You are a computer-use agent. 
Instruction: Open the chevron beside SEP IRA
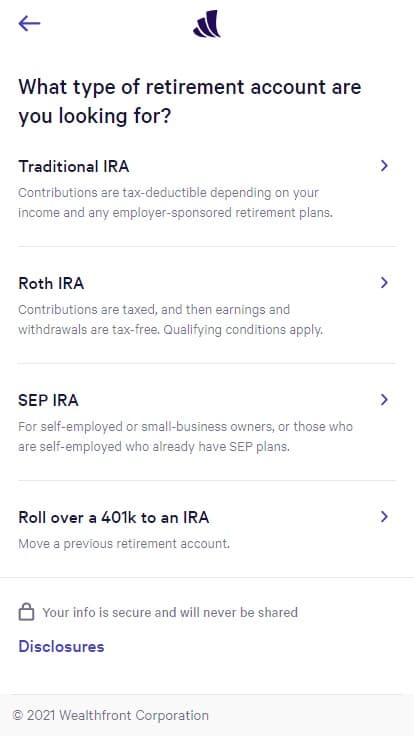[384, 400]
